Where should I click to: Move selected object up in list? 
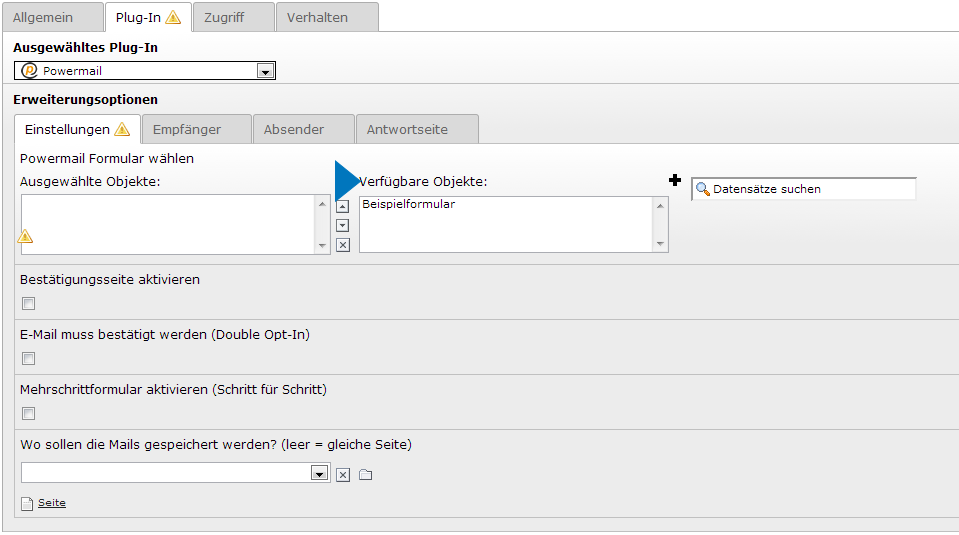(x=343, y=206)
